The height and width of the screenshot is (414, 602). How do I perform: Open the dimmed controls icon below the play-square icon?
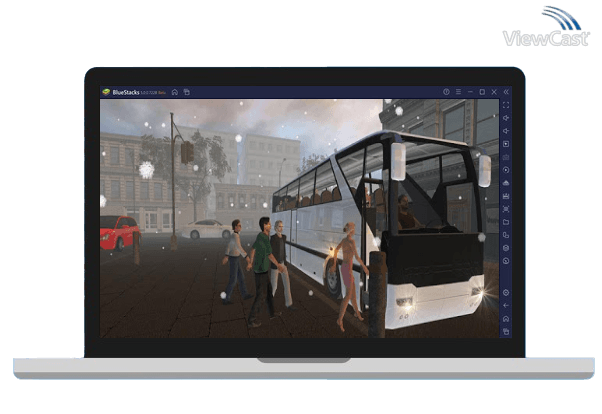(x=506, y=157)
